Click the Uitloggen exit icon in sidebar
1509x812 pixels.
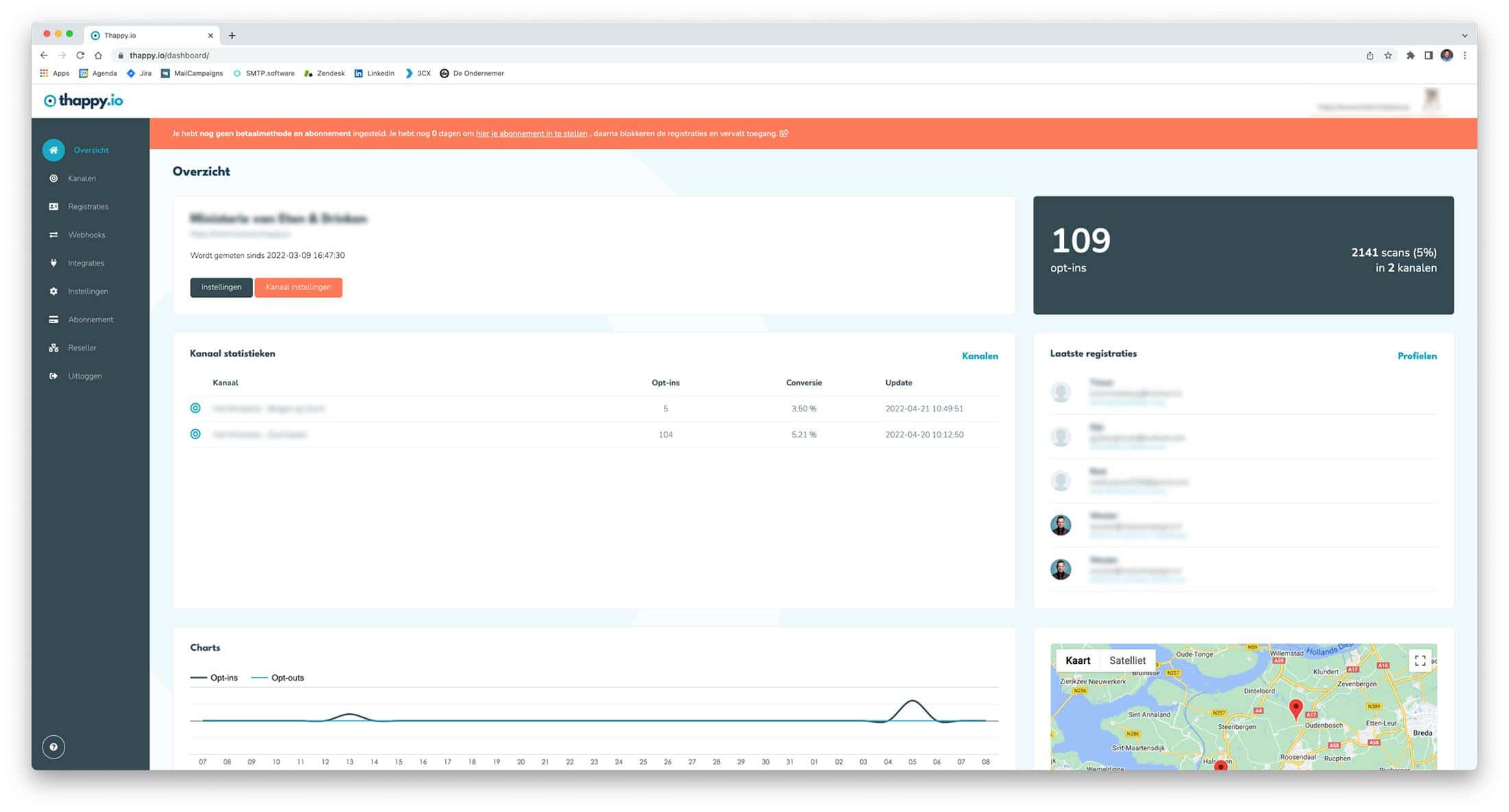(x=54, y=376)
